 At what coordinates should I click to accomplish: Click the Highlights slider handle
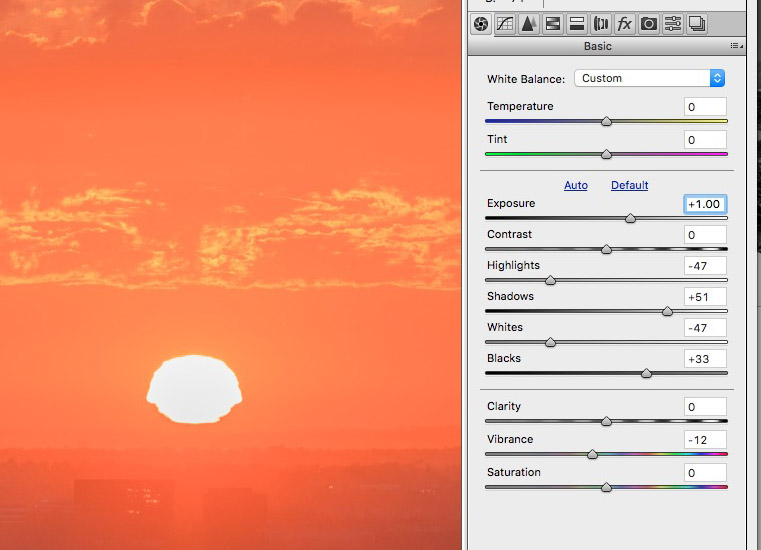point(550,281)
